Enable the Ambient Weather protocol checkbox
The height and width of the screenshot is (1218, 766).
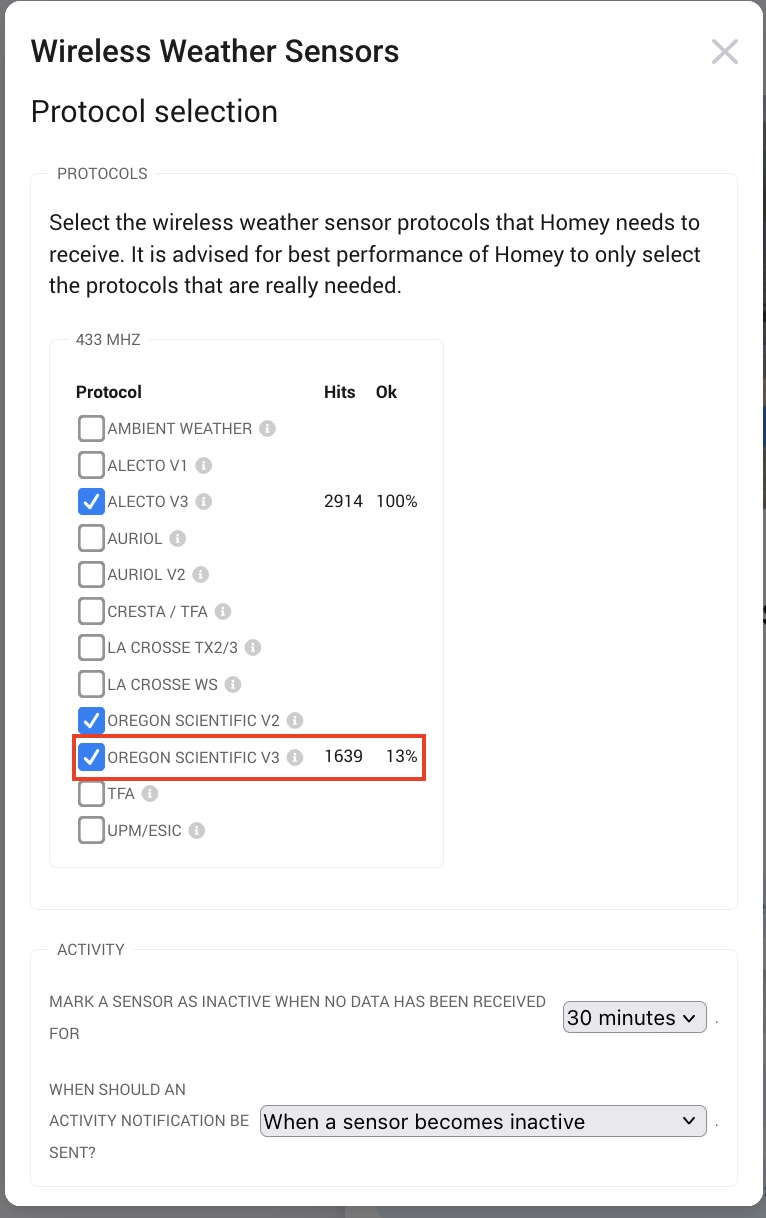click(91, 429)
